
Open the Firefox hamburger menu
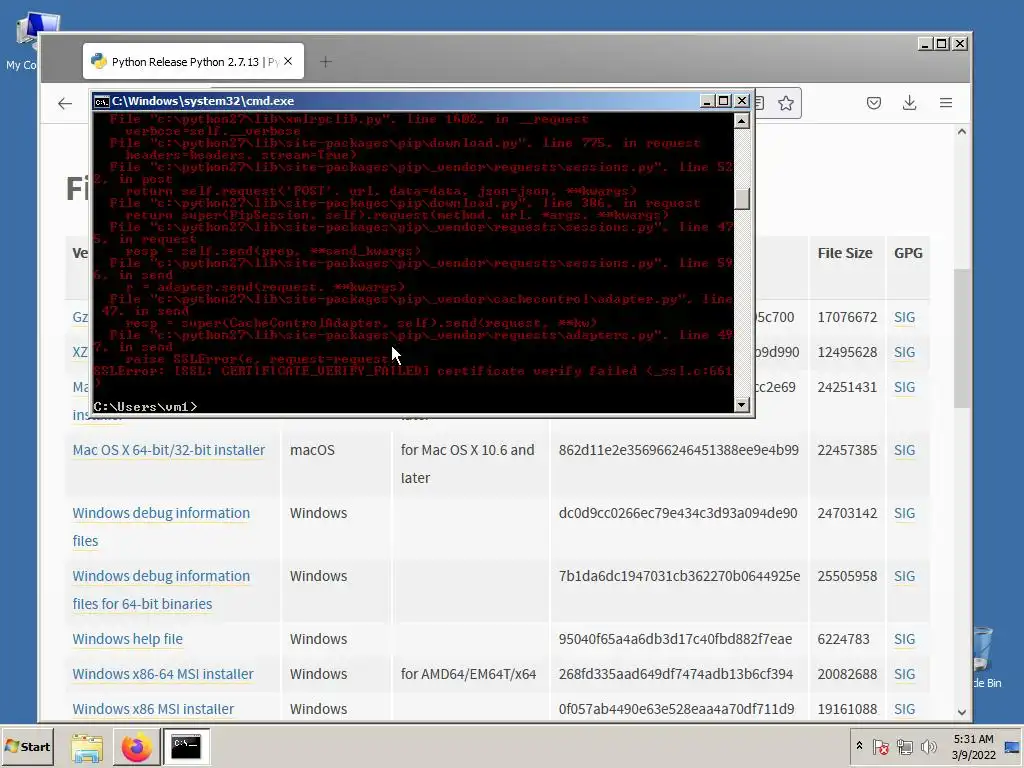(x=946, y=103)
